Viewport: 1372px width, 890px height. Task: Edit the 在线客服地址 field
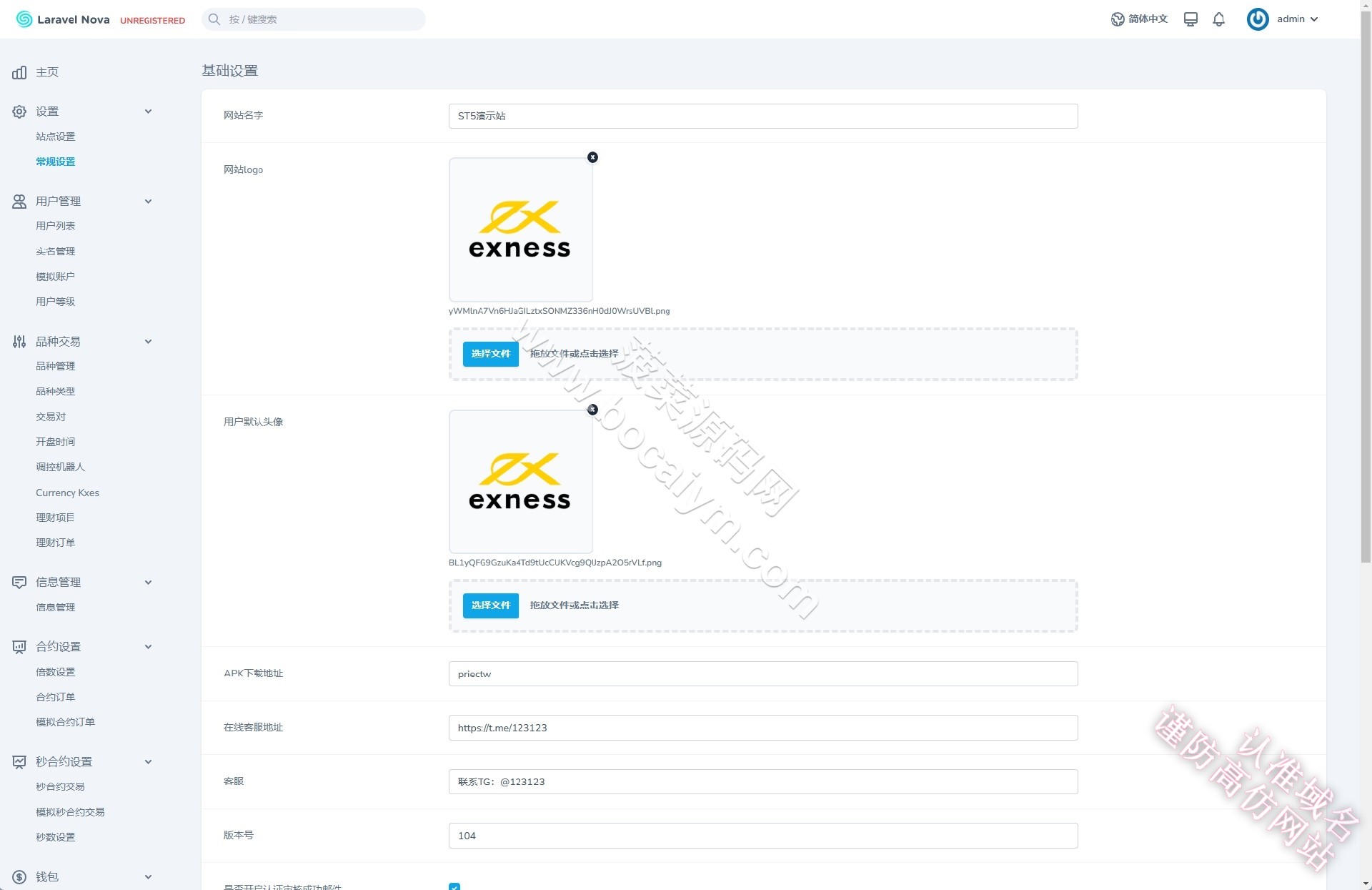[763, 728]
